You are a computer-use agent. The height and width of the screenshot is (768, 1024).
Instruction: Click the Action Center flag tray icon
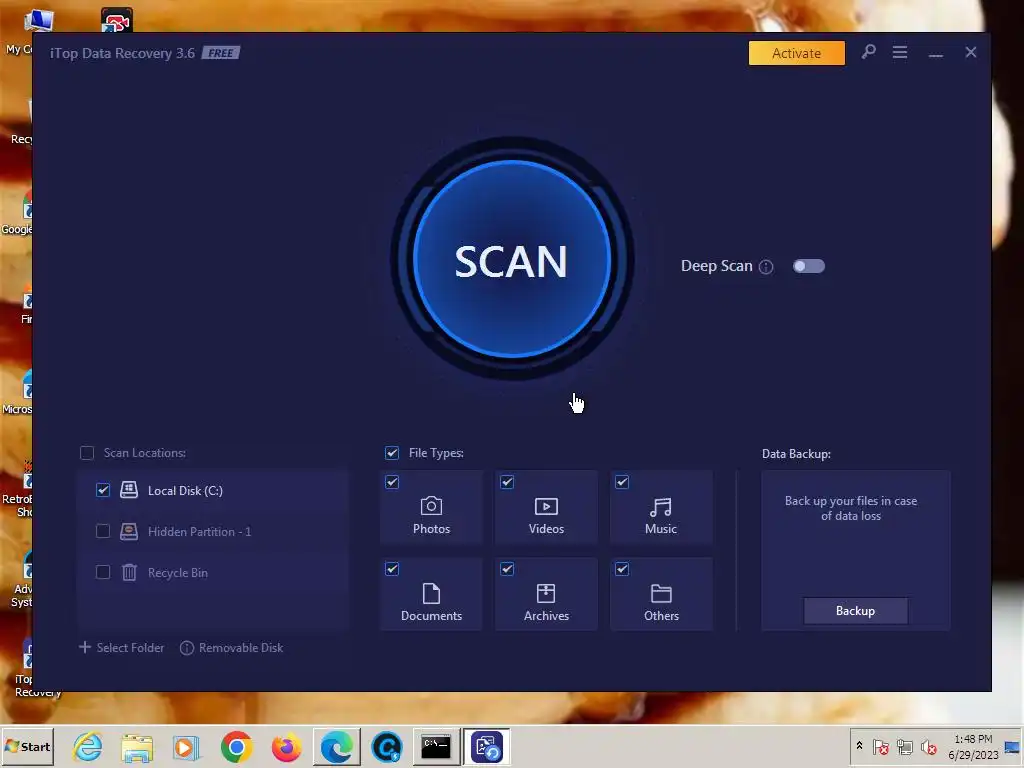click(x=880, y=746)
